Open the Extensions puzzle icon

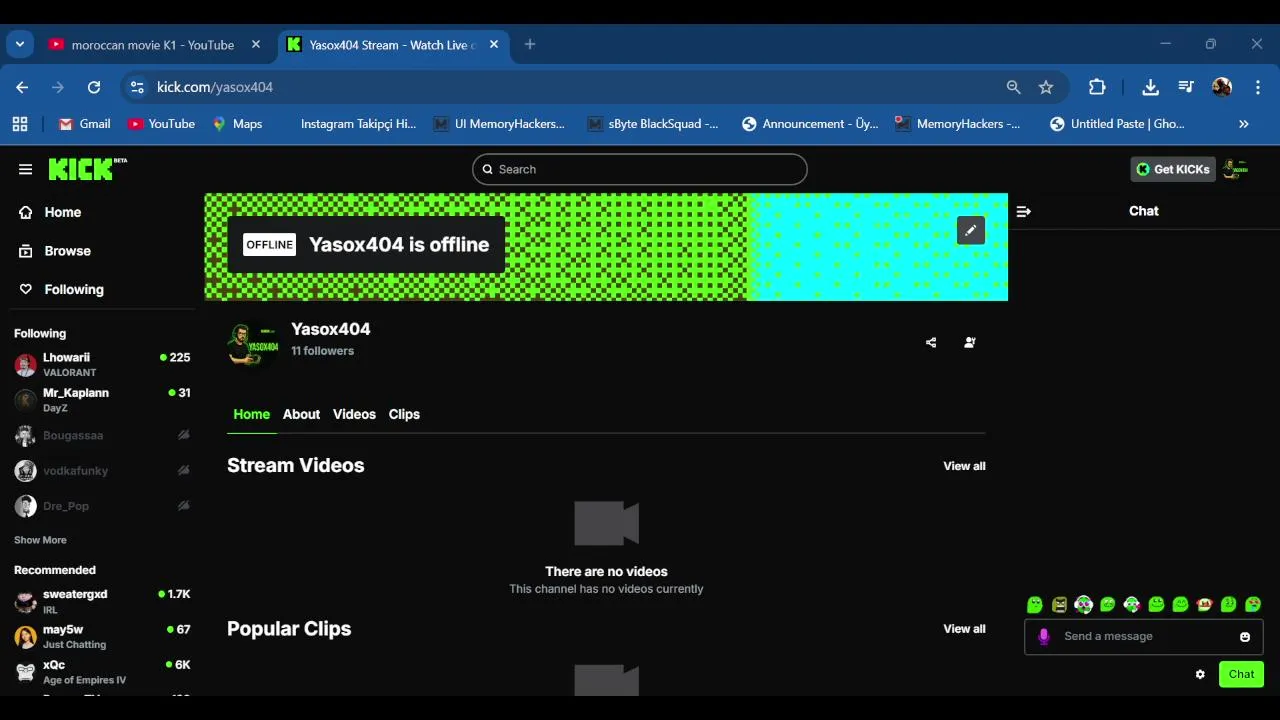click(x=1097, y=87)
